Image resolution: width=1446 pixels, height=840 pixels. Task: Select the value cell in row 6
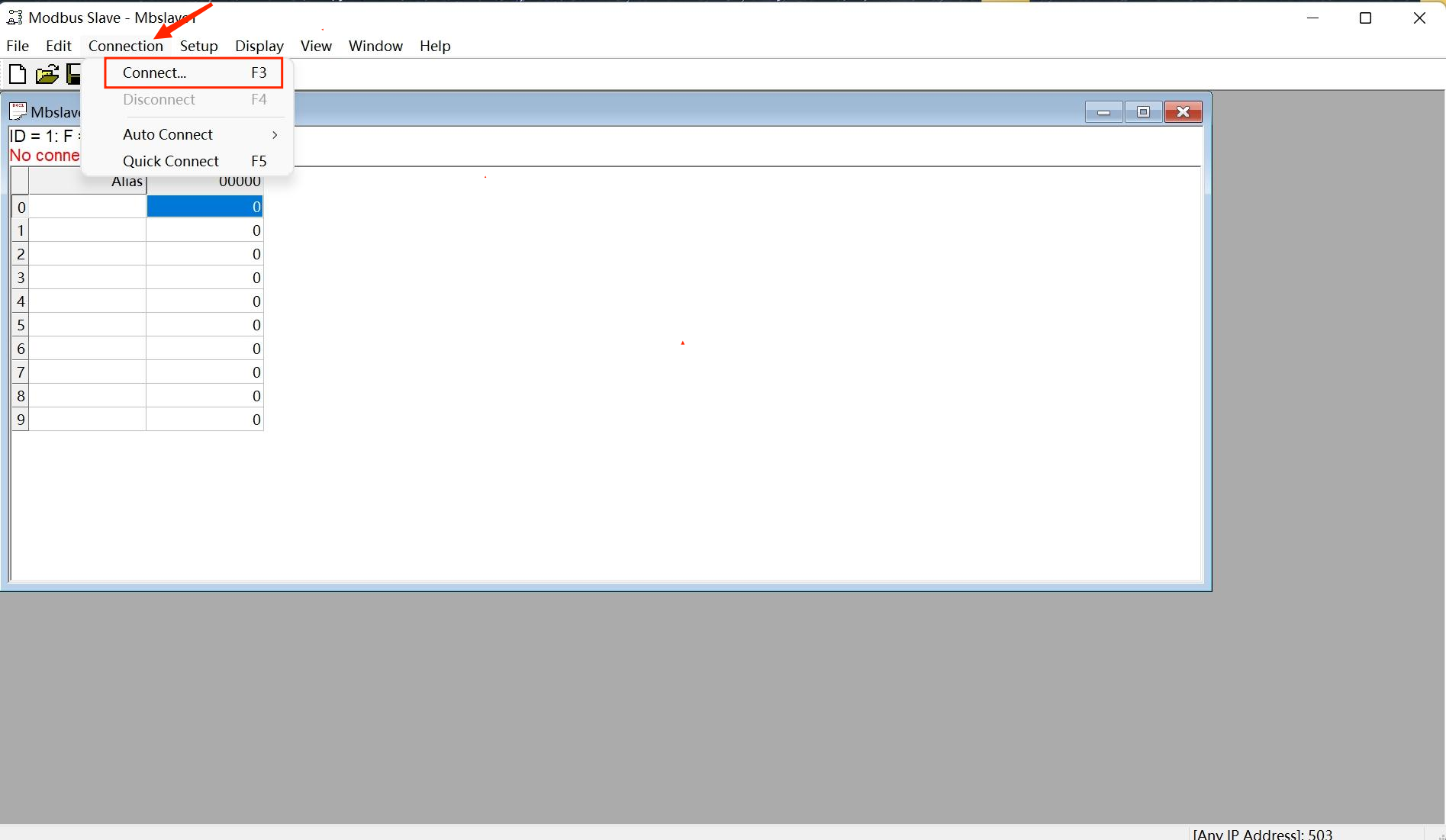(x=205, y=349)
